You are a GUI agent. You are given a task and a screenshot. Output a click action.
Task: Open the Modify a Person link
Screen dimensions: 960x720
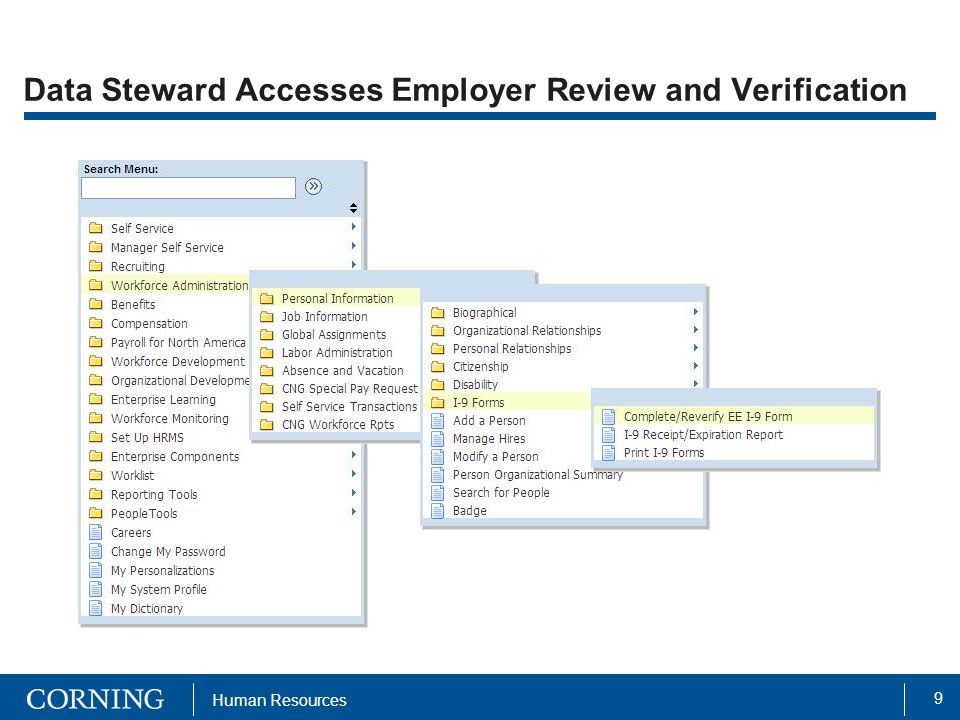(495, 457)
